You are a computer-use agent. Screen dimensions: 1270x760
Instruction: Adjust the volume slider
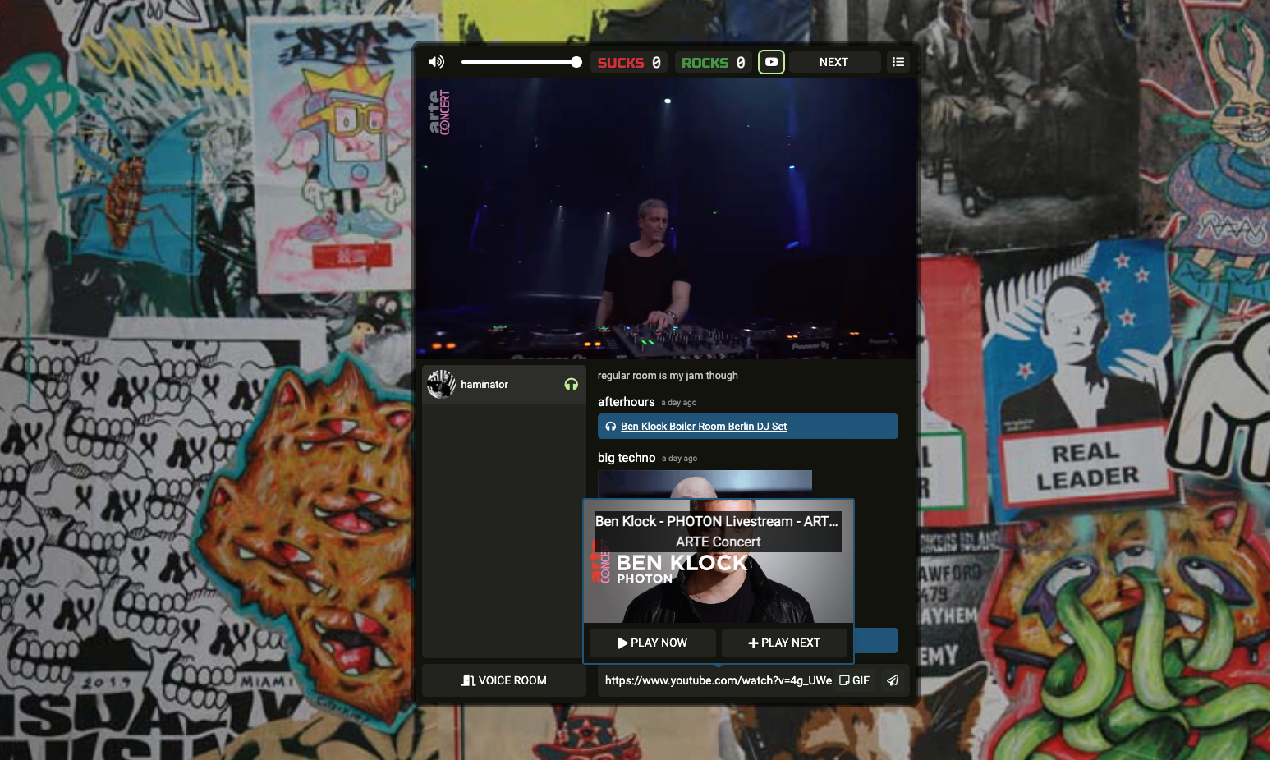520,61
